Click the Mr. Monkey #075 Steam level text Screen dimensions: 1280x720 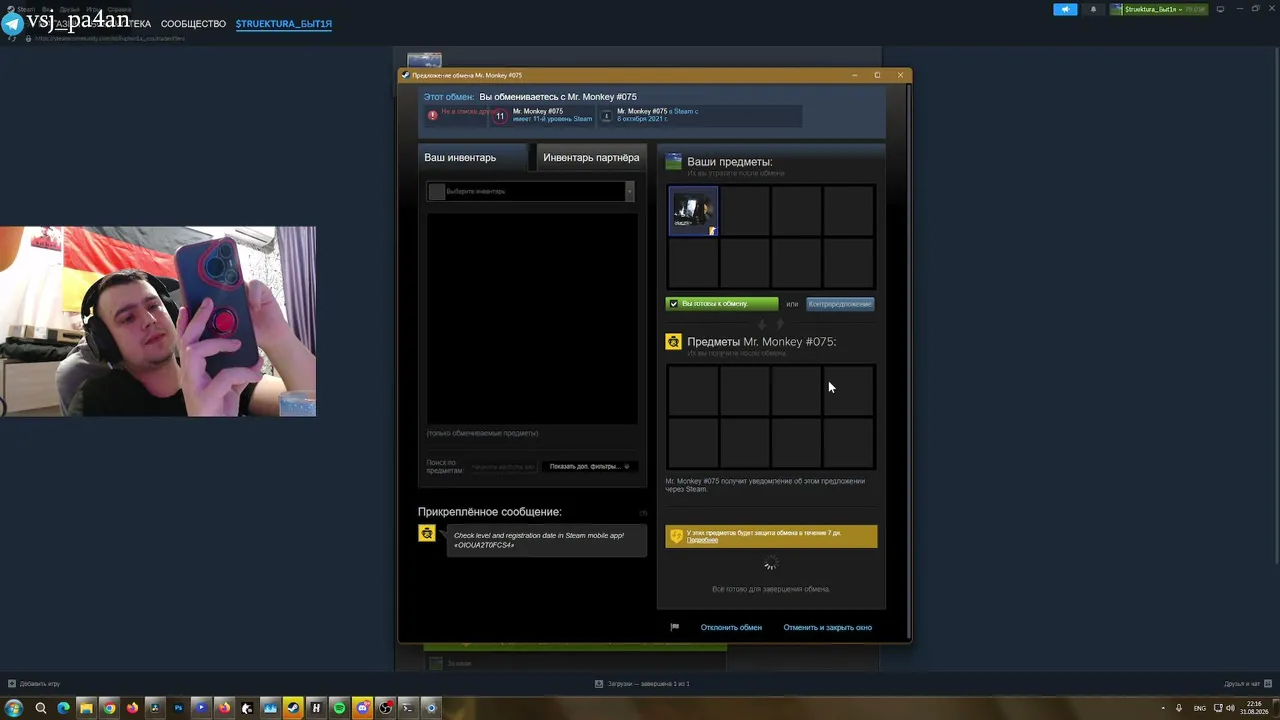(x=552, y=115)
